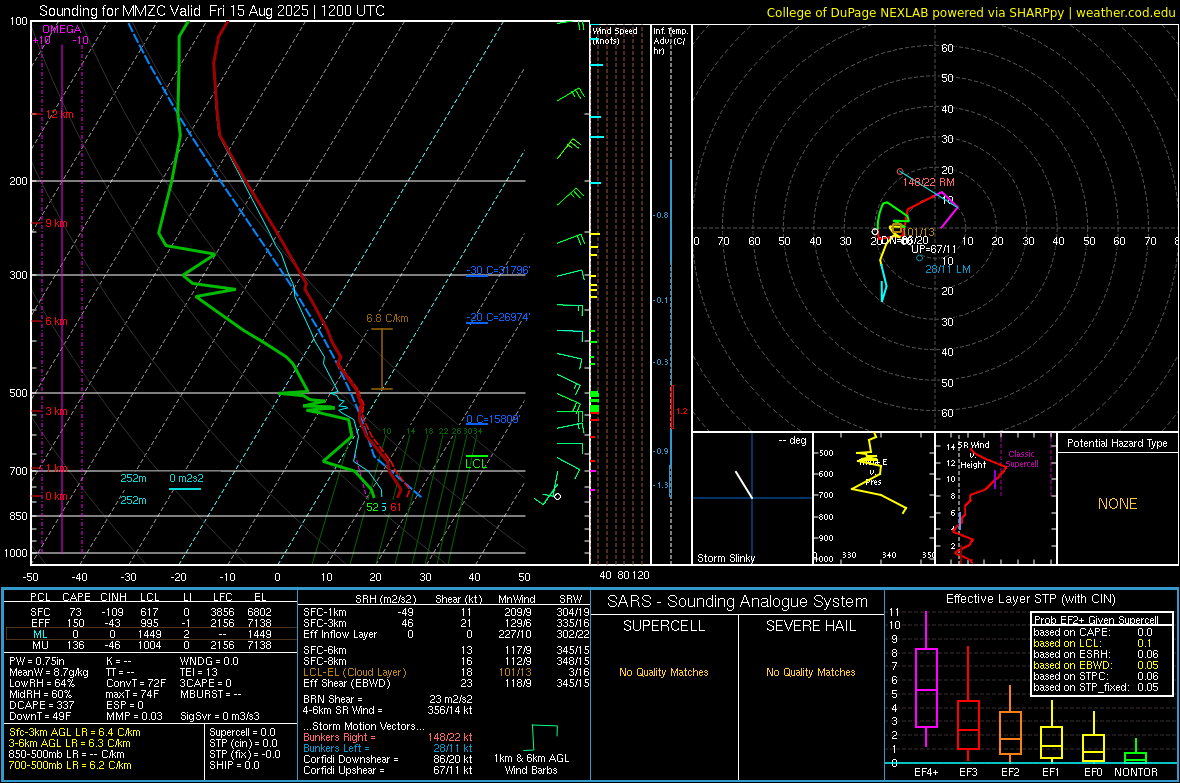
Task: Click the based on LCL: 0.1 row
Action: 1096,643
